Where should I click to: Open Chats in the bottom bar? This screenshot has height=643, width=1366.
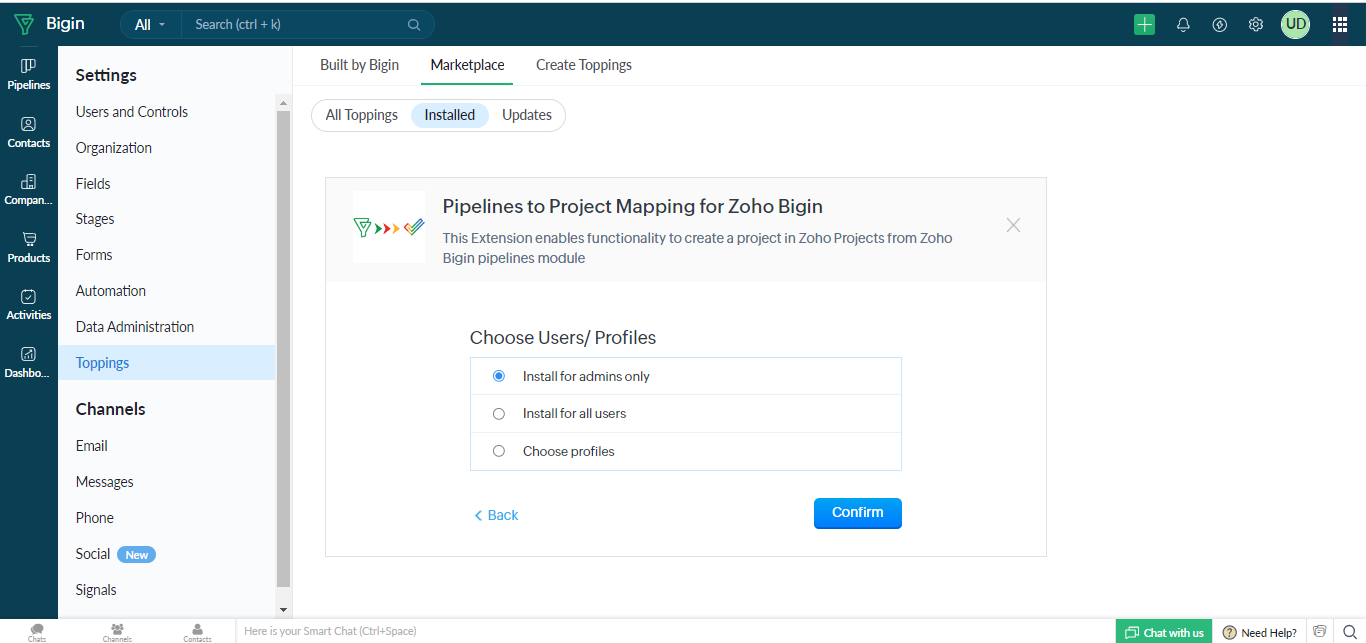coord(37,632)
